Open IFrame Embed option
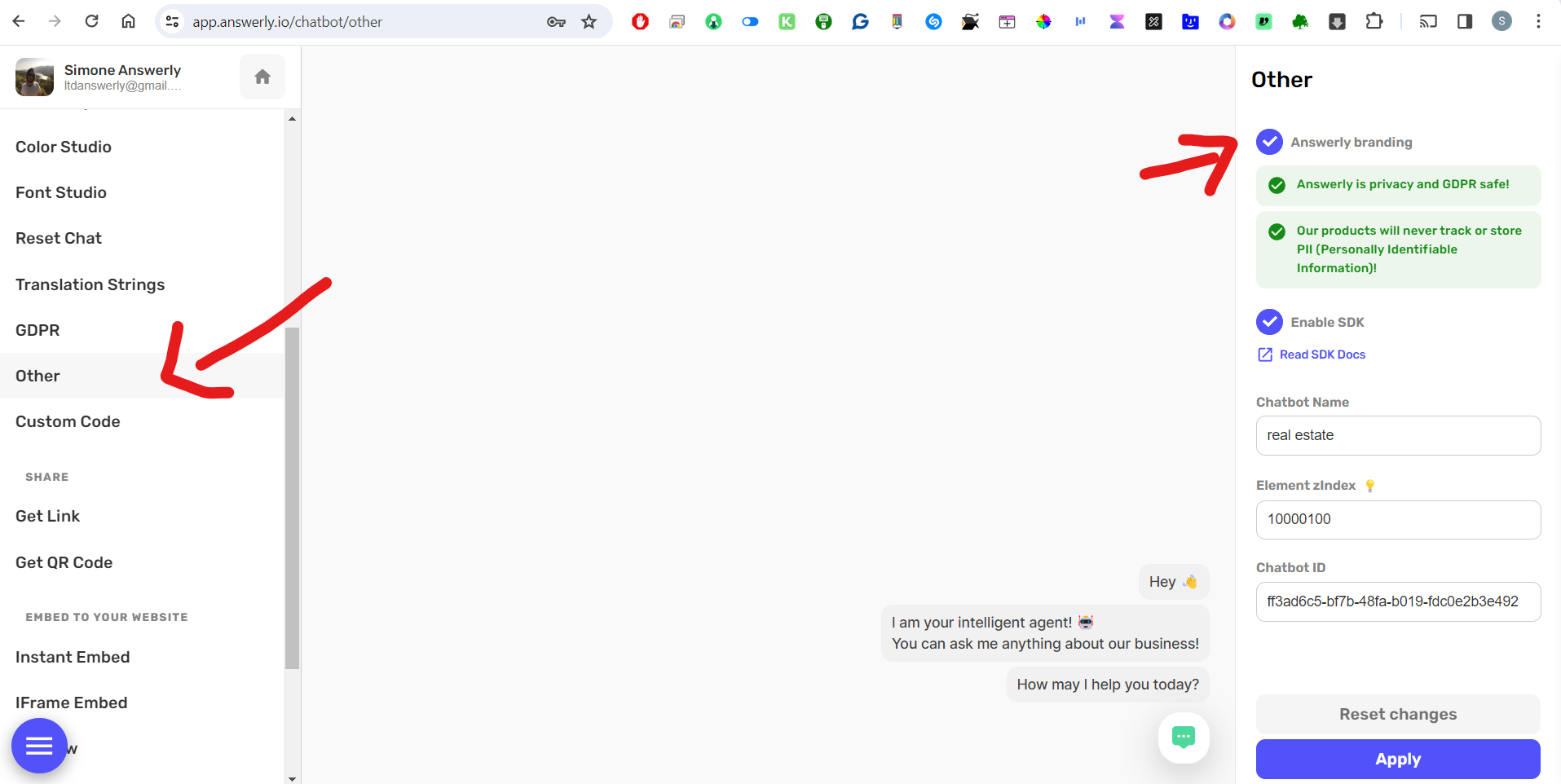The height and width of the screenshot is (784, 1561). click(x=71, y=703)
